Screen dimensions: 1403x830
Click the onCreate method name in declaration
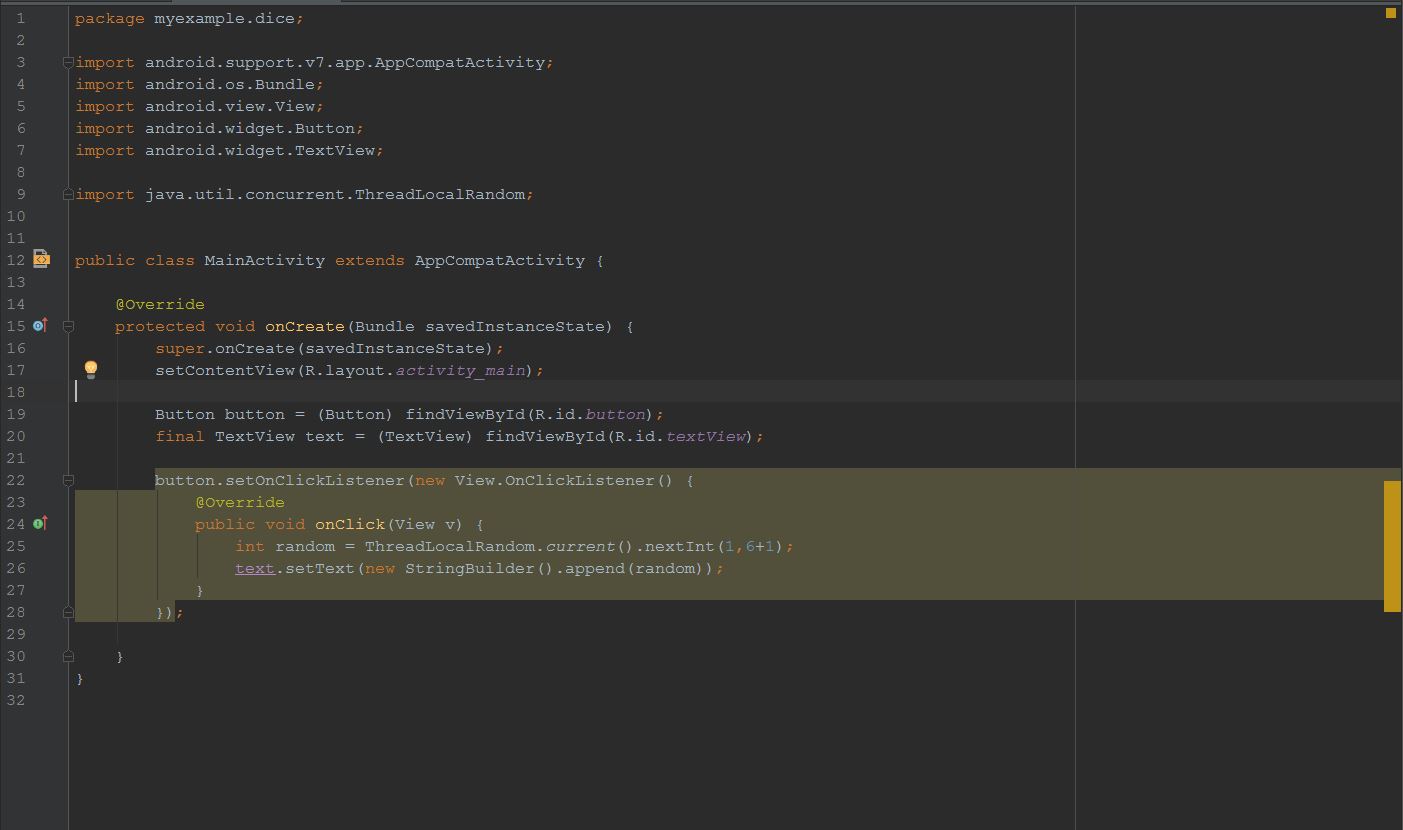point(305,326)
